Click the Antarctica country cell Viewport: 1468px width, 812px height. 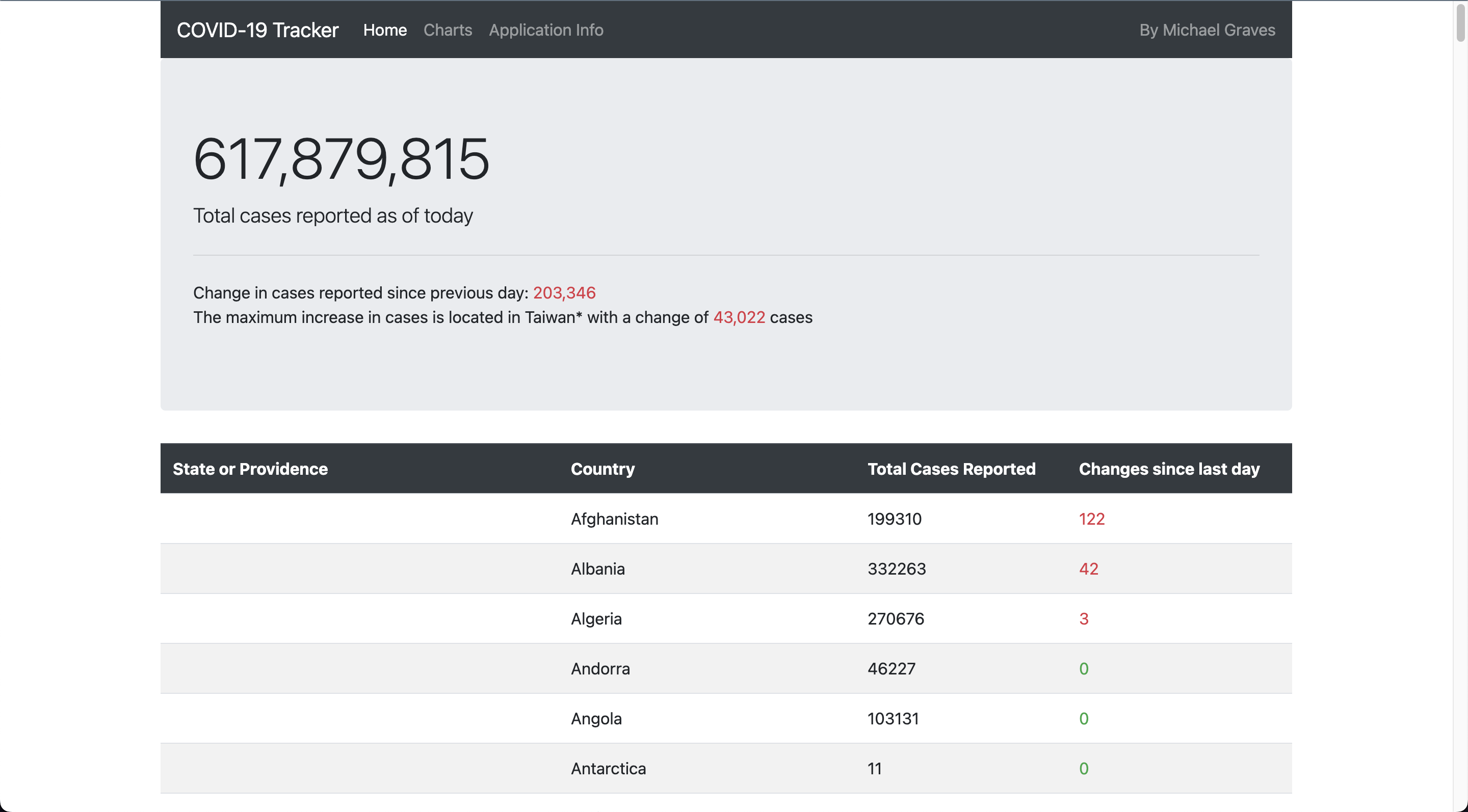[608, 768]
